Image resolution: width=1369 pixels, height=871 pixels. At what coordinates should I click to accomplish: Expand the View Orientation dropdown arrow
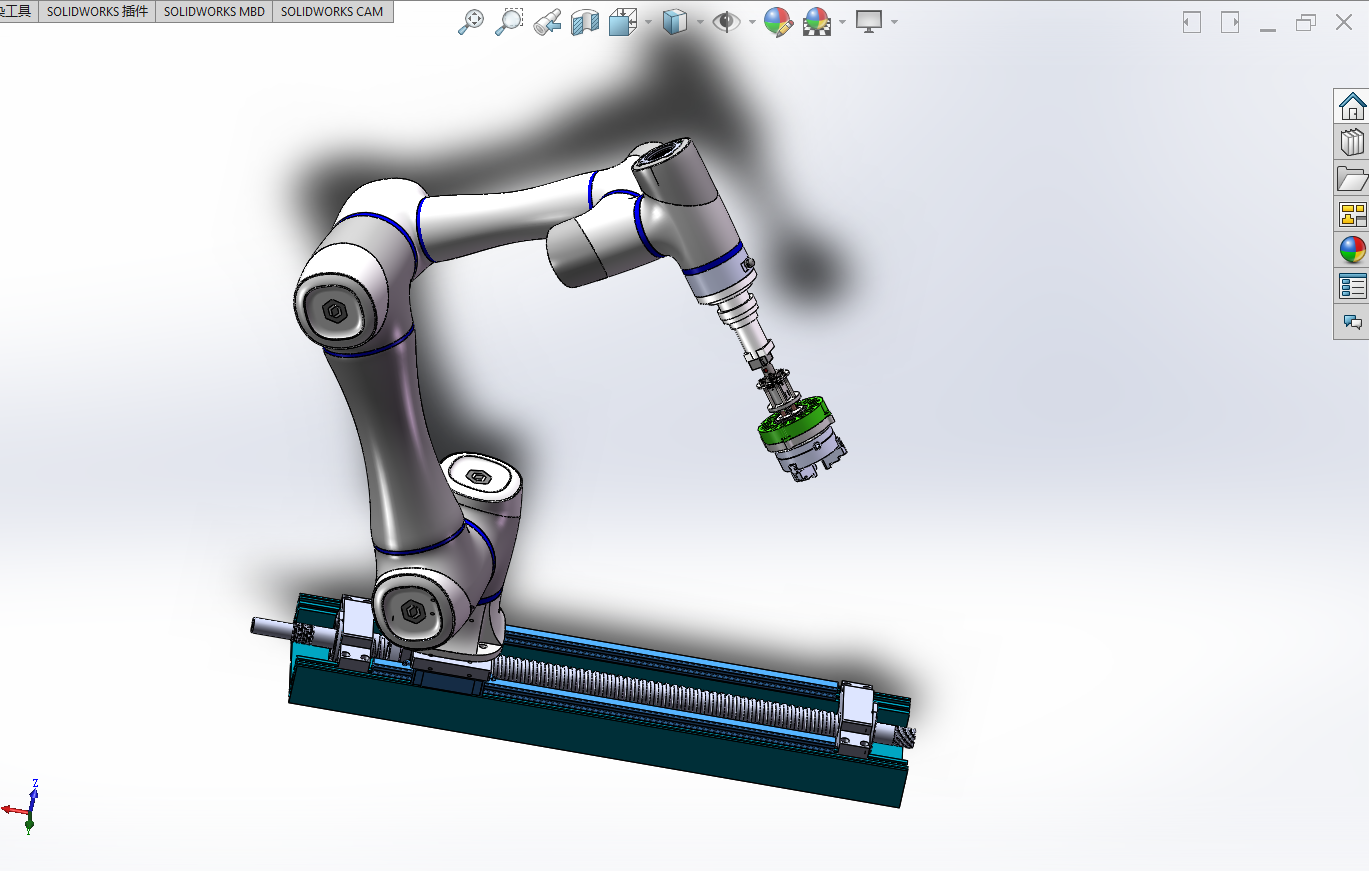point(648,22)
